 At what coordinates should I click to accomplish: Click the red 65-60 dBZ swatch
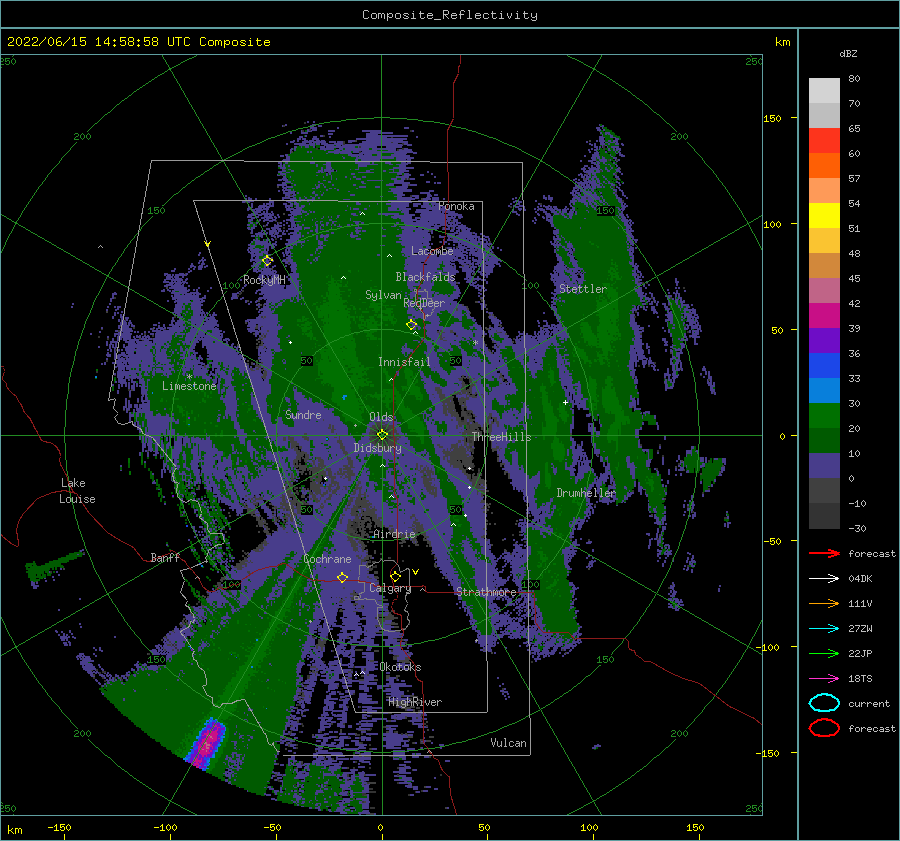pos(824,141)
